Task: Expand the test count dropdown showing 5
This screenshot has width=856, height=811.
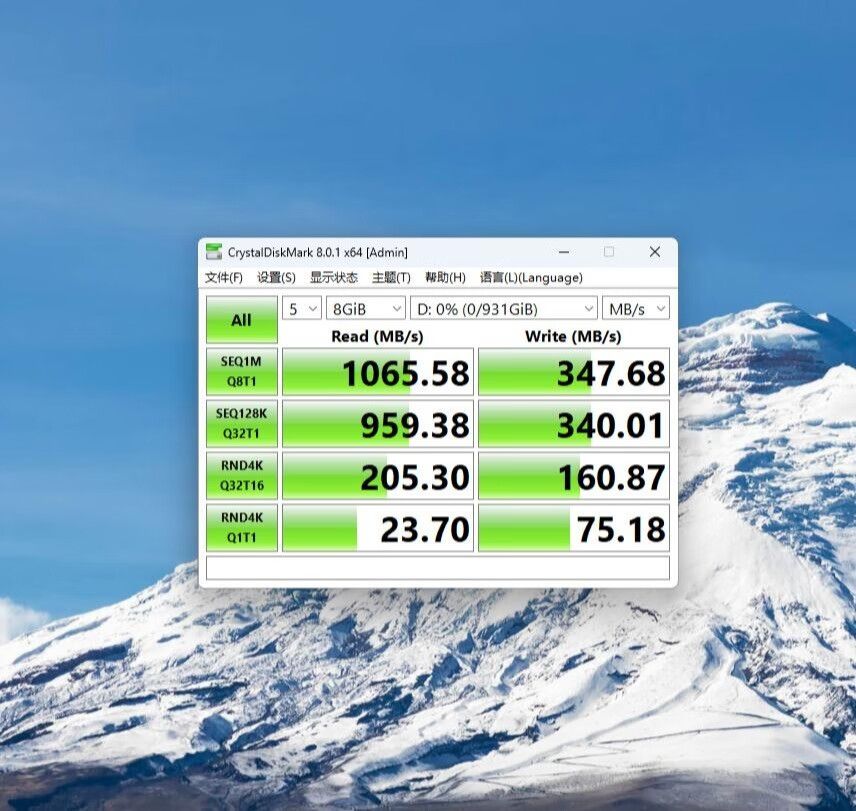Action: [302, 309]
